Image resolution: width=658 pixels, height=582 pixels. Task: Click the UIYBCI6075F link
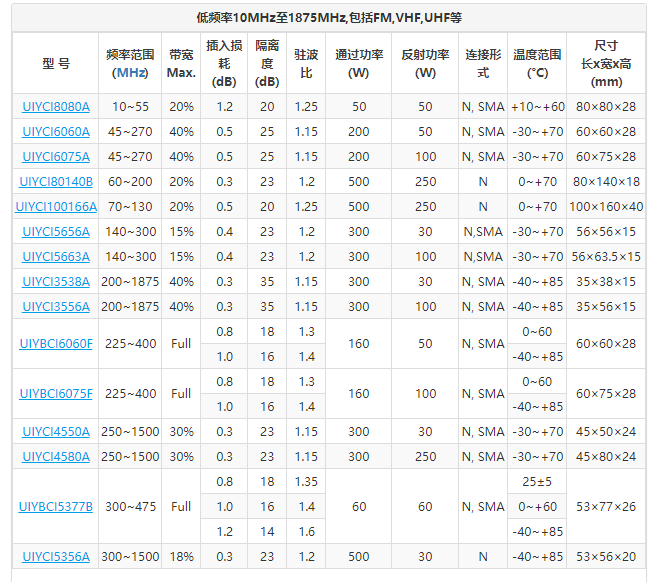56,394
